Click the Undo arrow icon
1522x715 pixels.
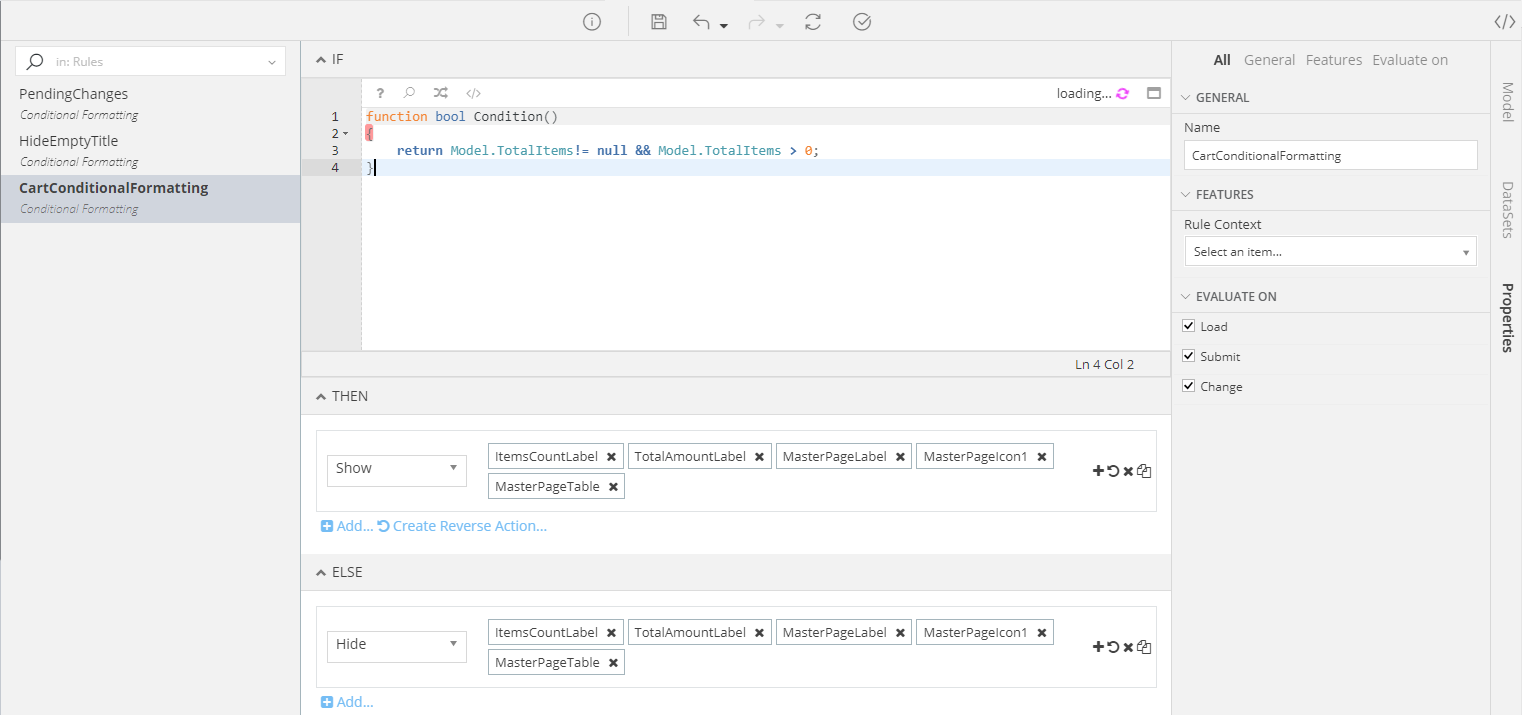[x=702, y=22]
